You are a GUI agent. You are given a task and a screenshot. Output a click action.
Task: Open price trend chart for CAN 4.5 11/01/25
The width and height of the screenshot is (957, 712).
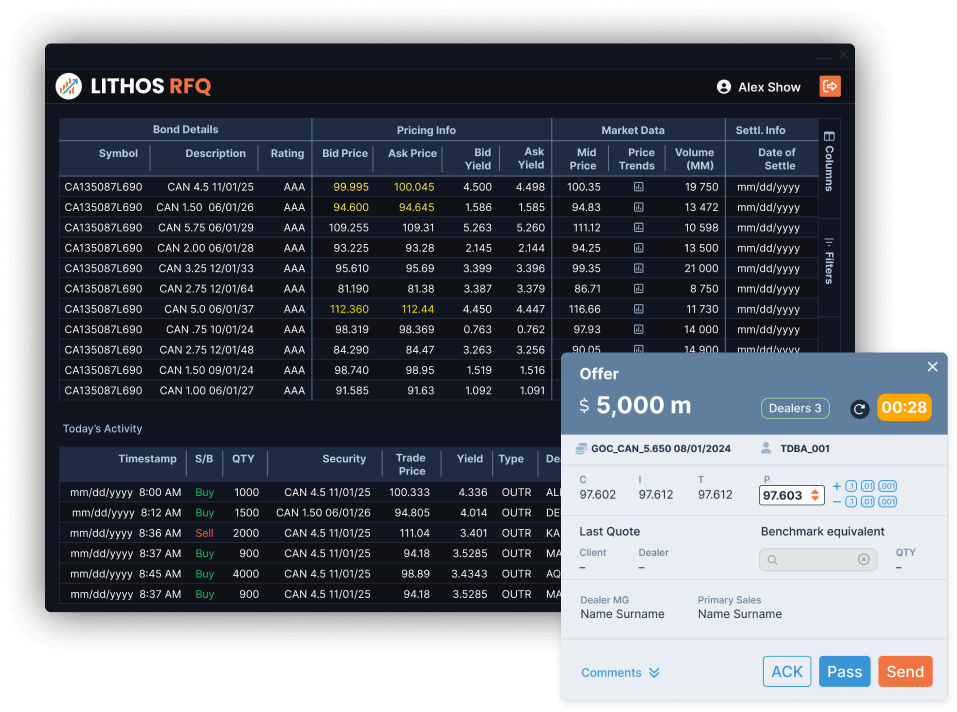pyautogui.click(x=638, y=187)
